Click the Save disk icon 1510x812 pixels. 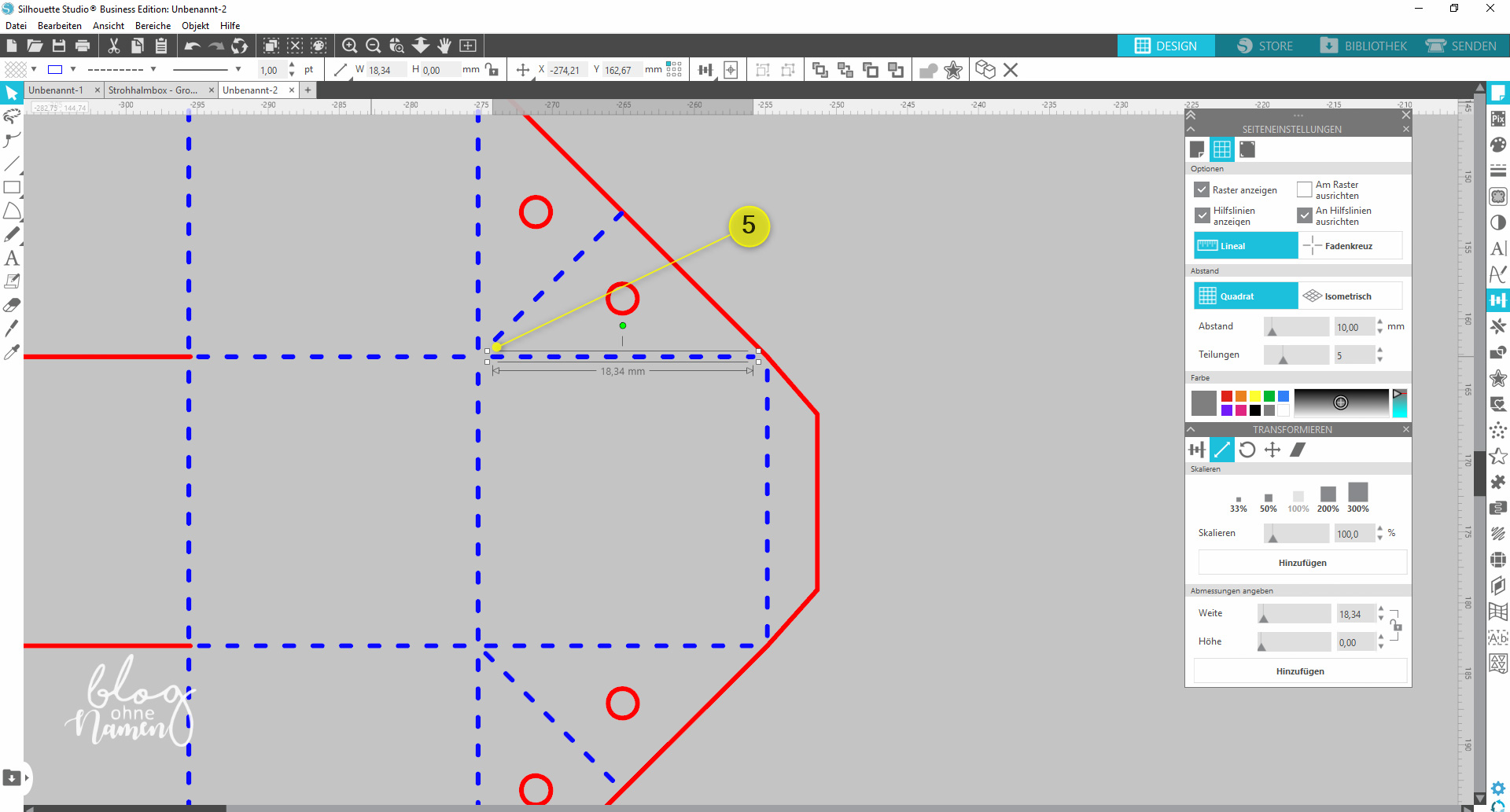pos(59,46)
